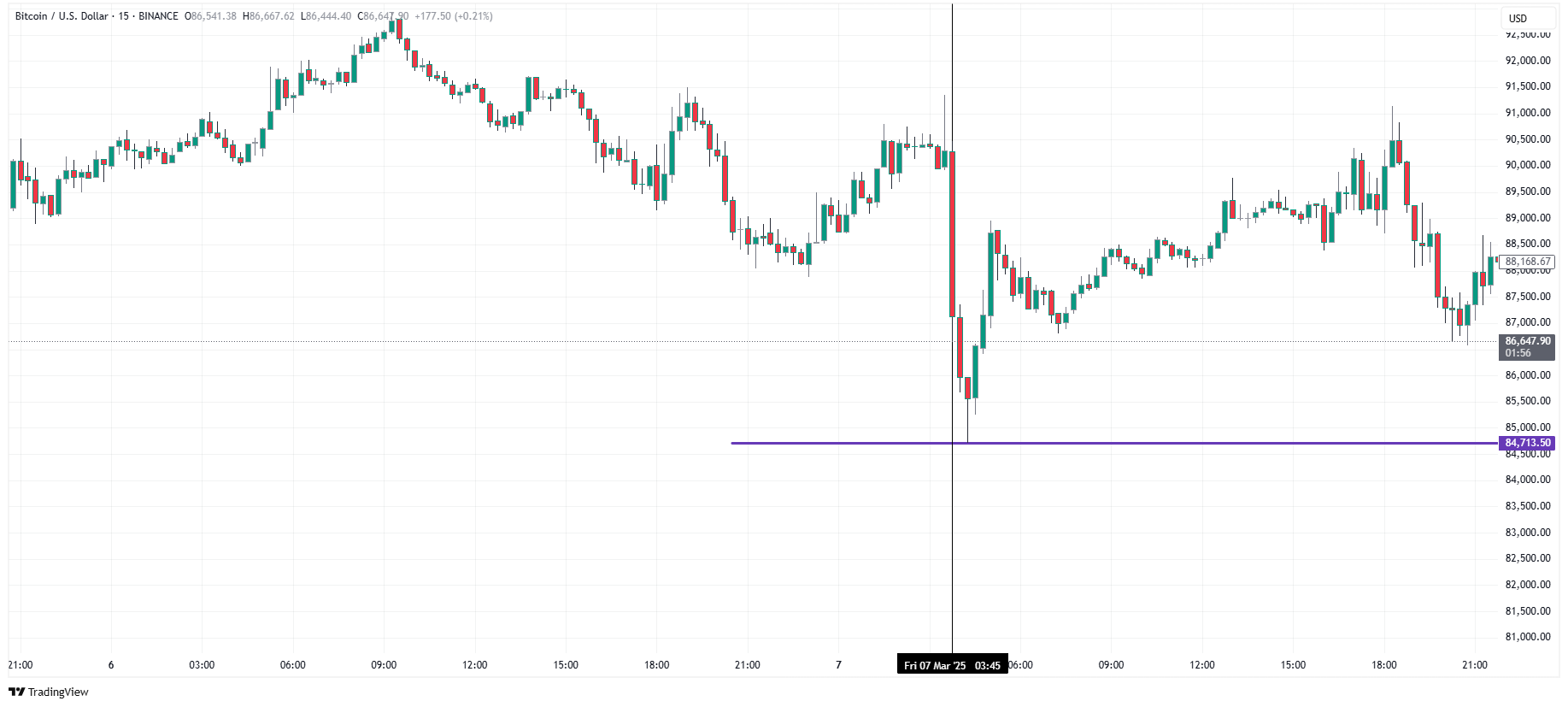The image size is (1568, 707).
Task: Click the 91,000.00 price axis label
Action: (x=1527, y=113)
